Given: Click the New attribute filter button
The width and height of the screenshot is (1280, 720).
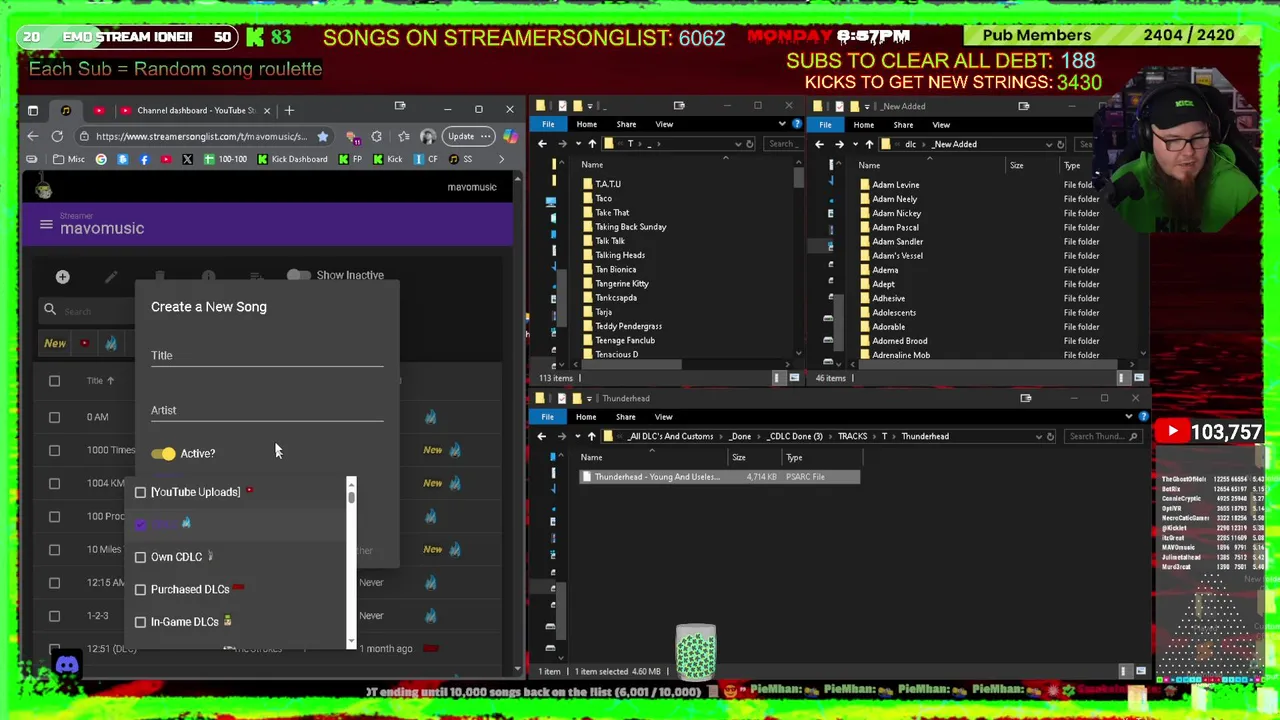Looking at the screenshot, I should (x=55, y=343).
